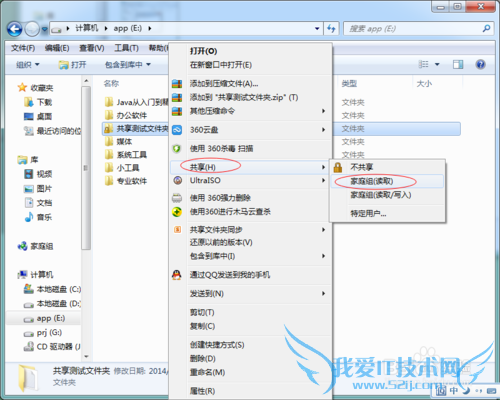This screenshot has width=500, height=400.
Task: Click the 打开 toolbar button
Action: click(x=72, y=64)
